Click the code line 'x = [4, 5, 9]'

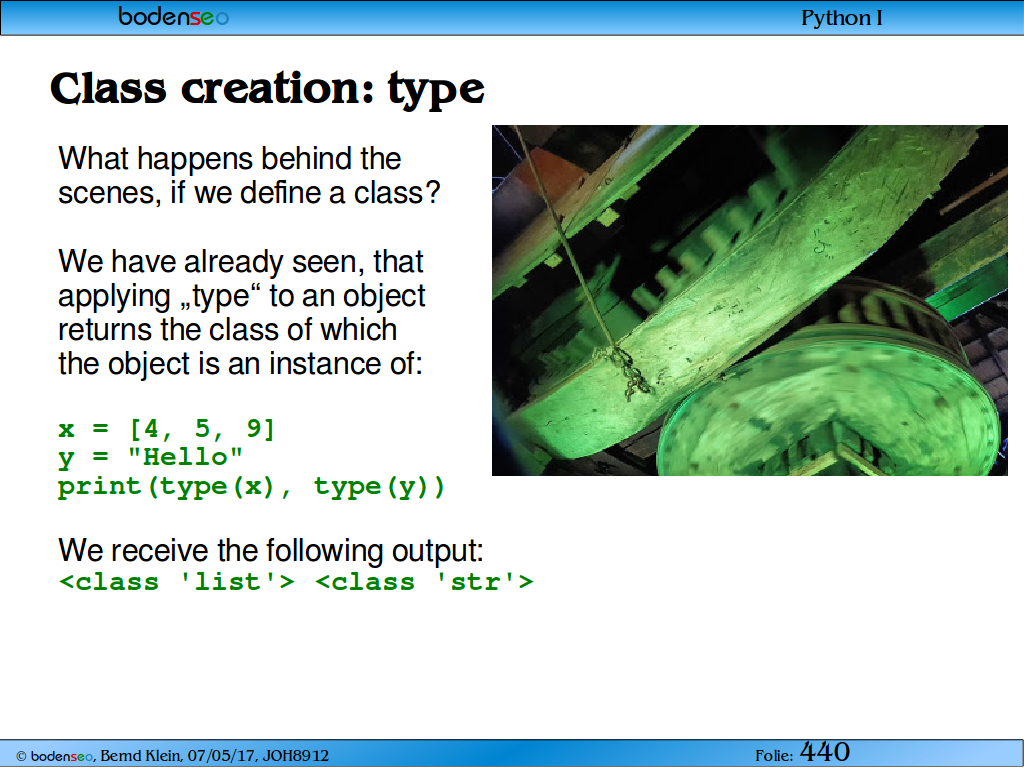tap(167, 429)
